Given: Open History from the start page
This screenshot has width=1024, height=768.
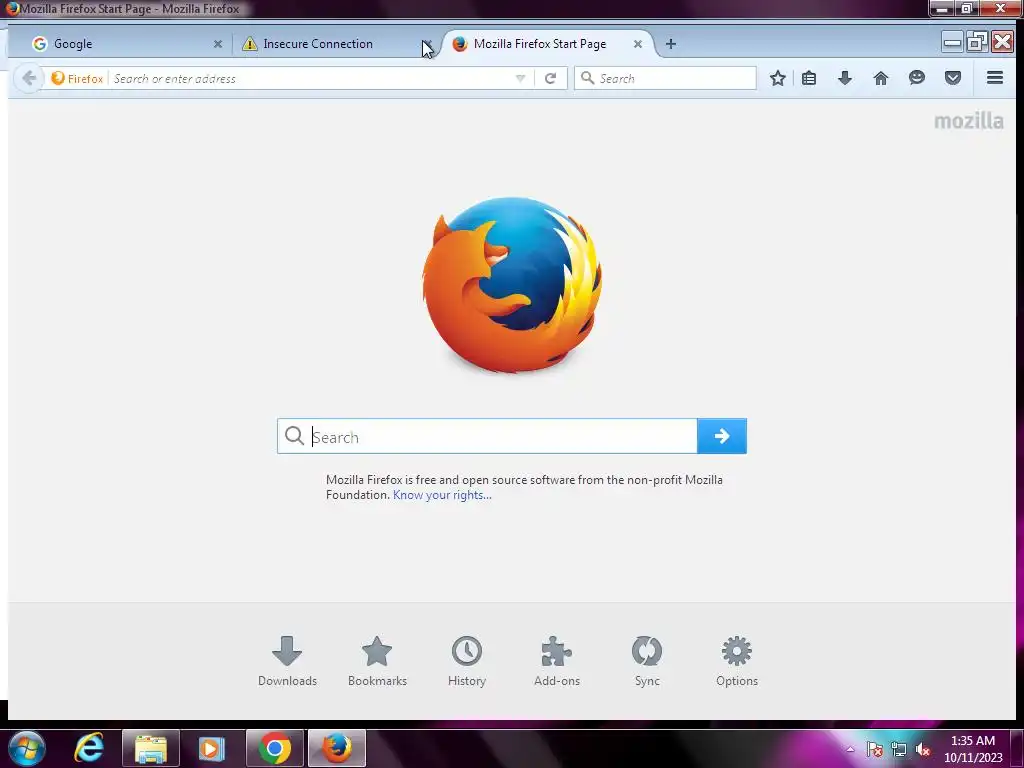Looking at the screenshot, I should pyautogui.click(x=467, y=661).
